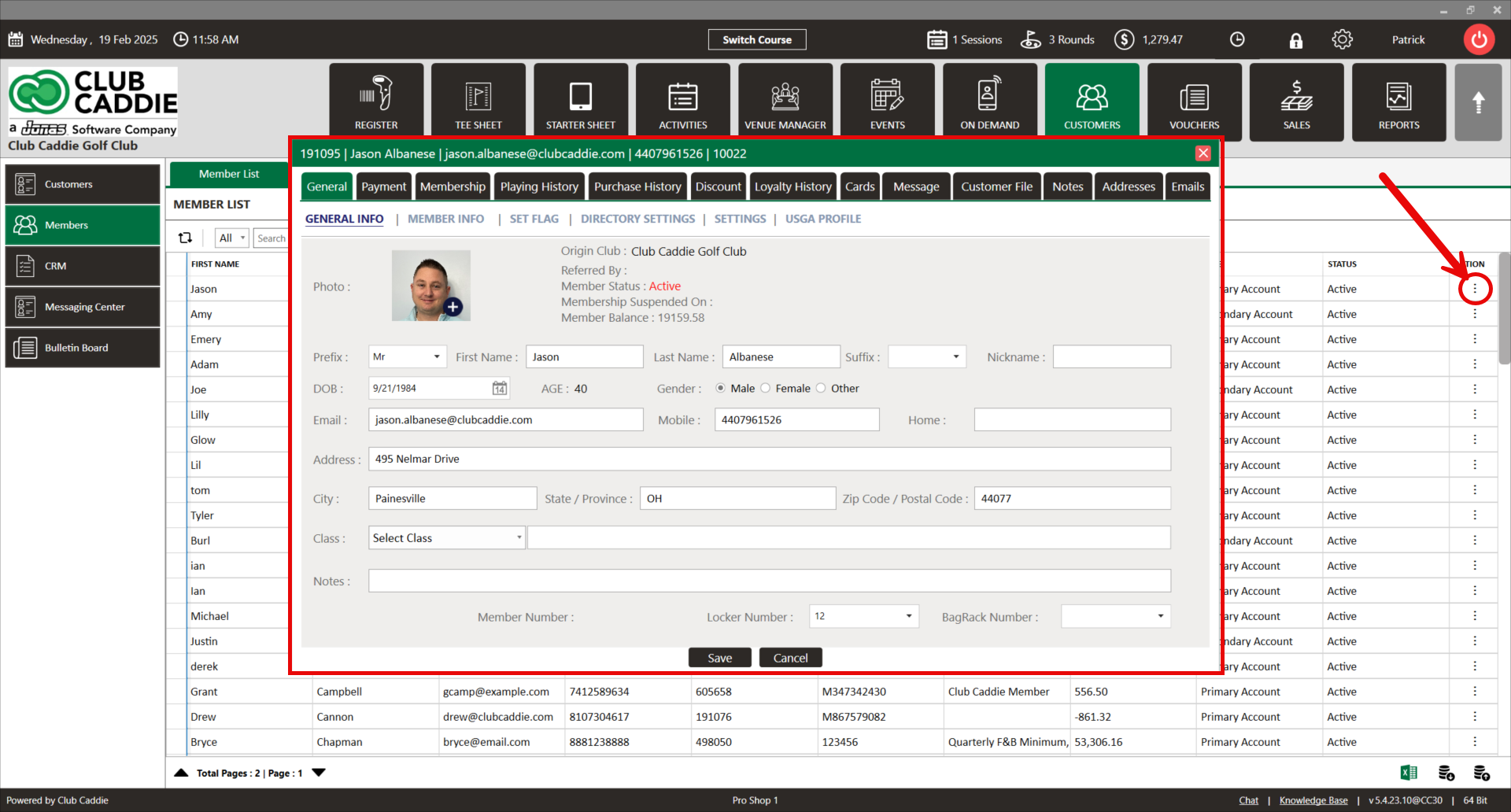Open the Customers module
Image resolution: width=1511 pixels, height=812 pixels.
click(x=1092, y=102)
